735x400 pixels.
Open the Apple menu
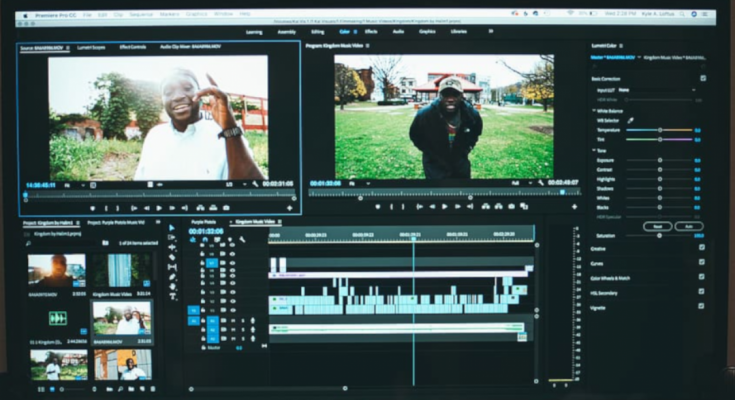point(25,15)
